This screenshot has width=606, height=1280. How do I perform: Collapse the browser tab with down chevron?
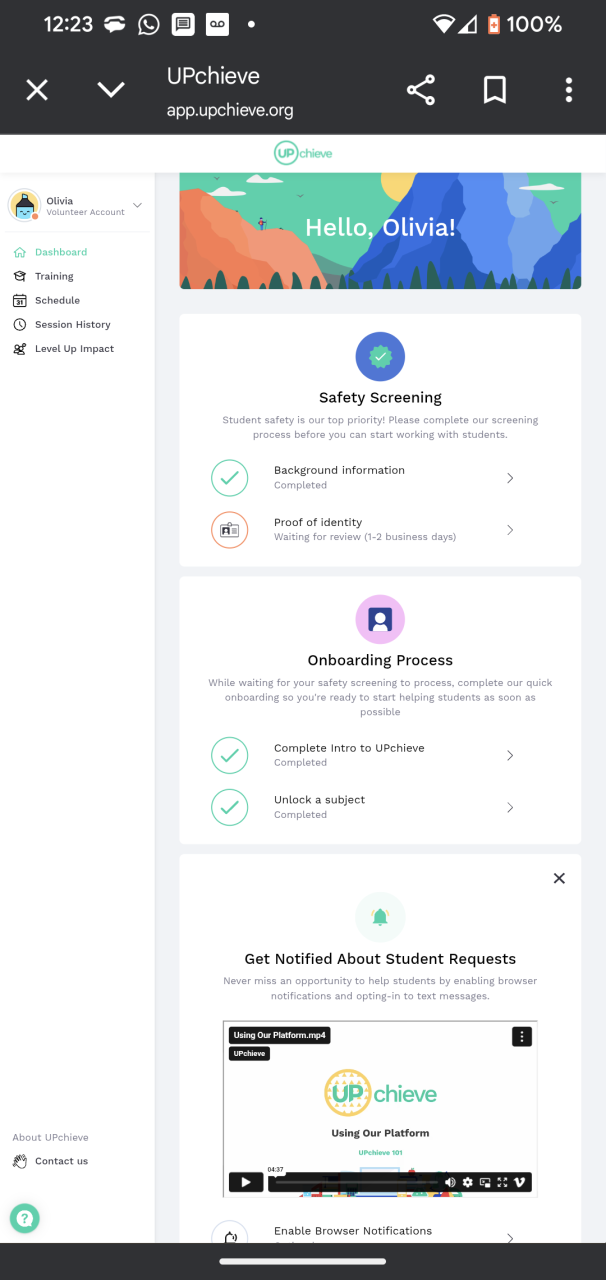(110, 91)
